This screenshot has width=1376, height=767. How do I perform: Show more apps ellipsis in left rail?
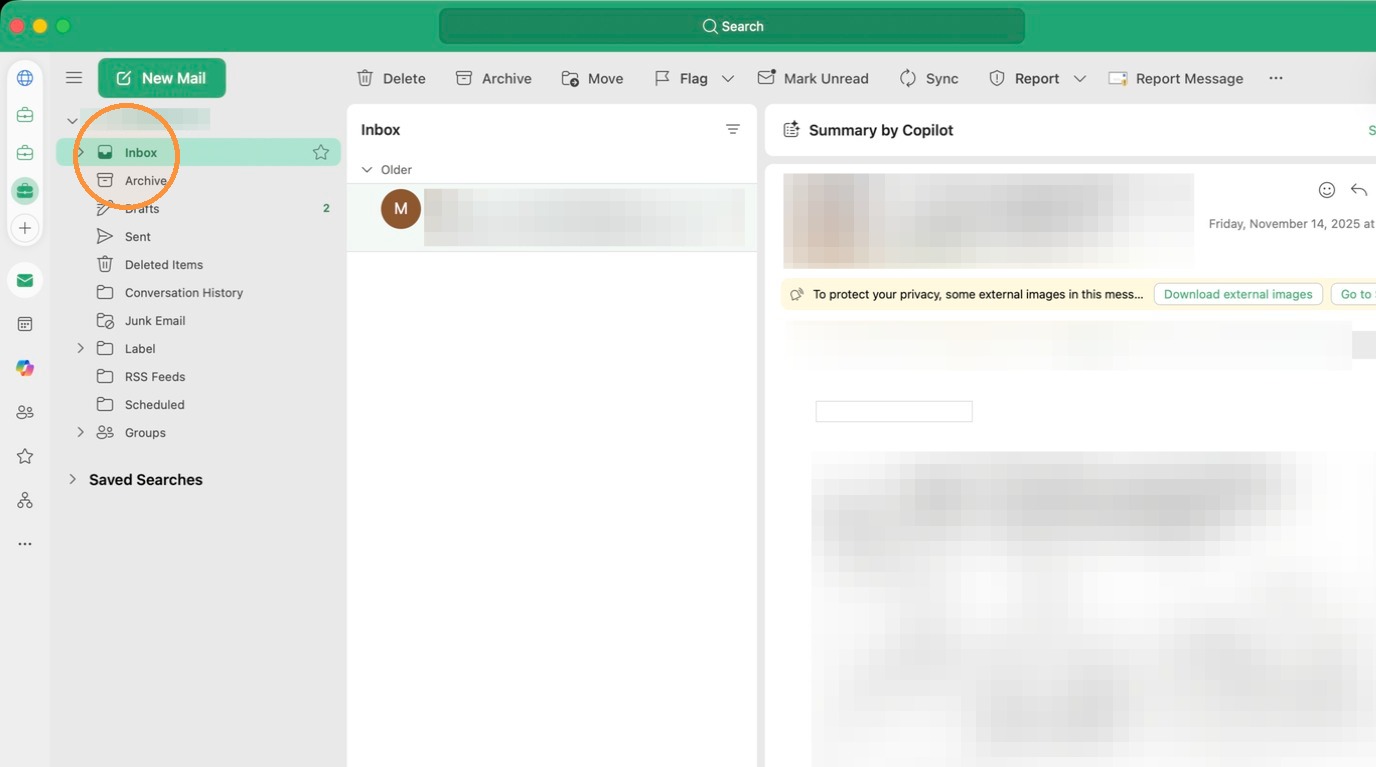(x=25, y=544)
